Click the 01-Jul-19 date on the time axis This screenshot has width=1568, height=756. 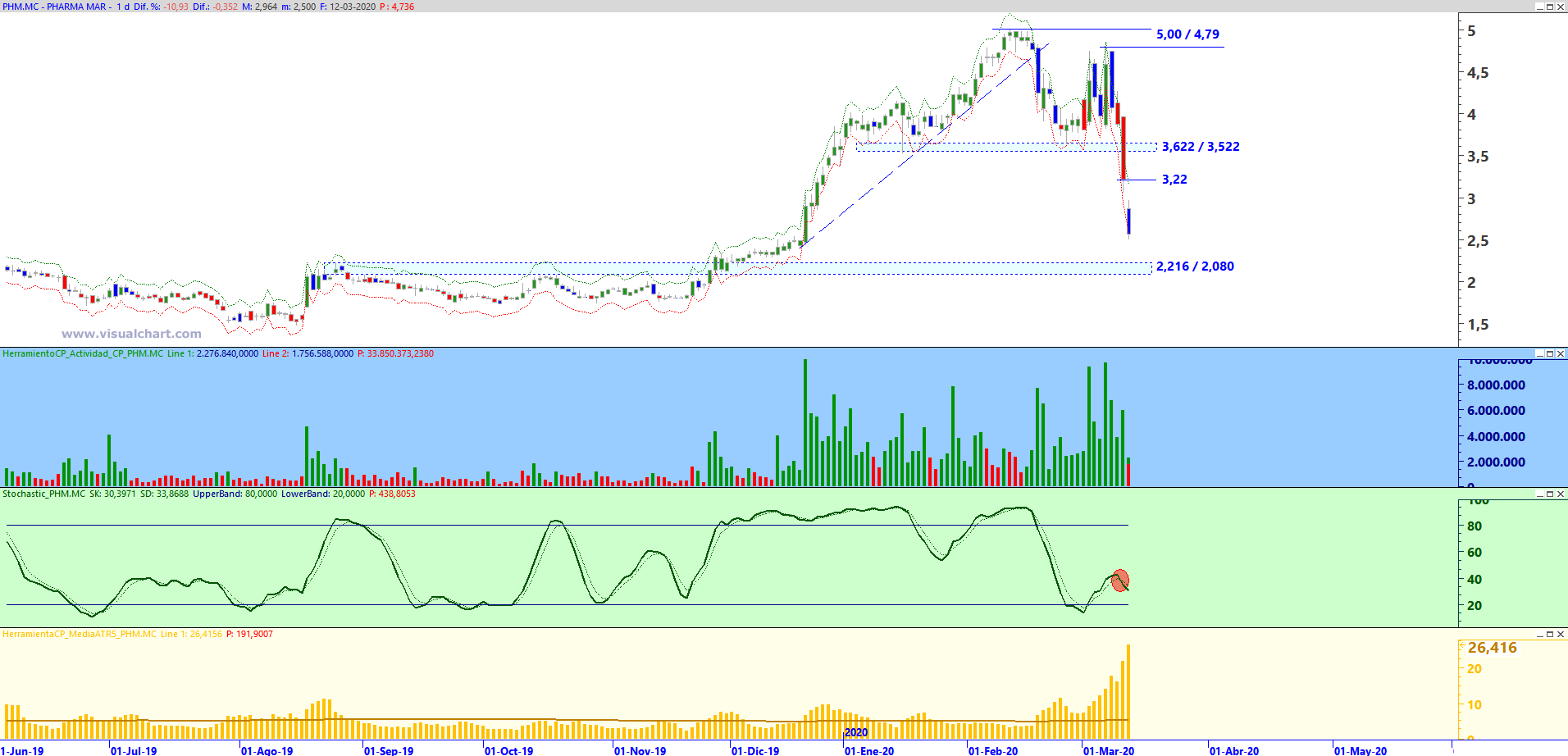tap(134, 750)
